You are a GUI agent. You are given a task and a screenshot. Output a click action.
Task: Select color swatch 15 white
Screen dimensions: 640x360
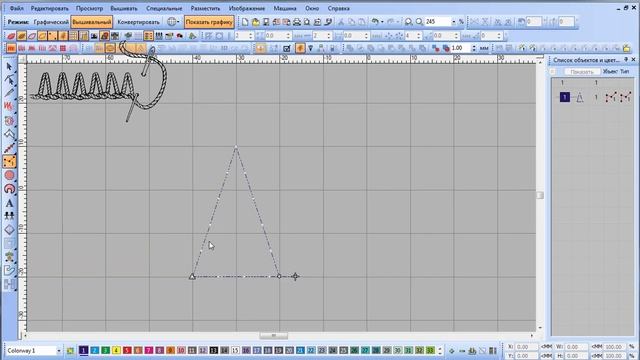point(235,350)
